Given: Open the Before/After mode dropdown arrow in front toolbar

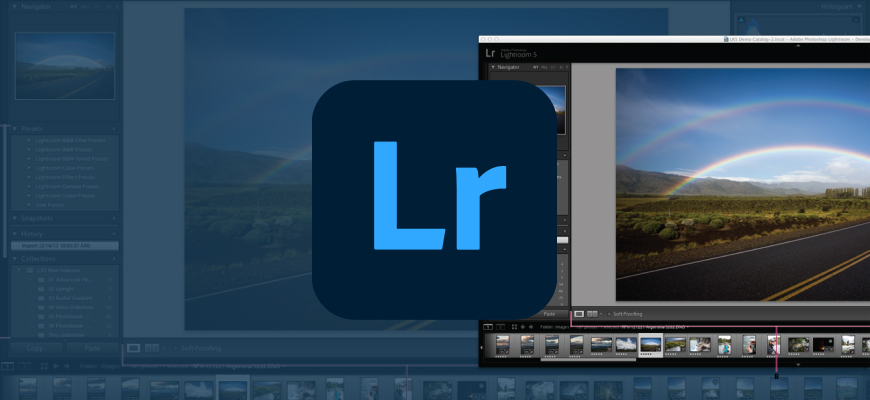Looking at the screenshot, I should [x=600, y=314].
